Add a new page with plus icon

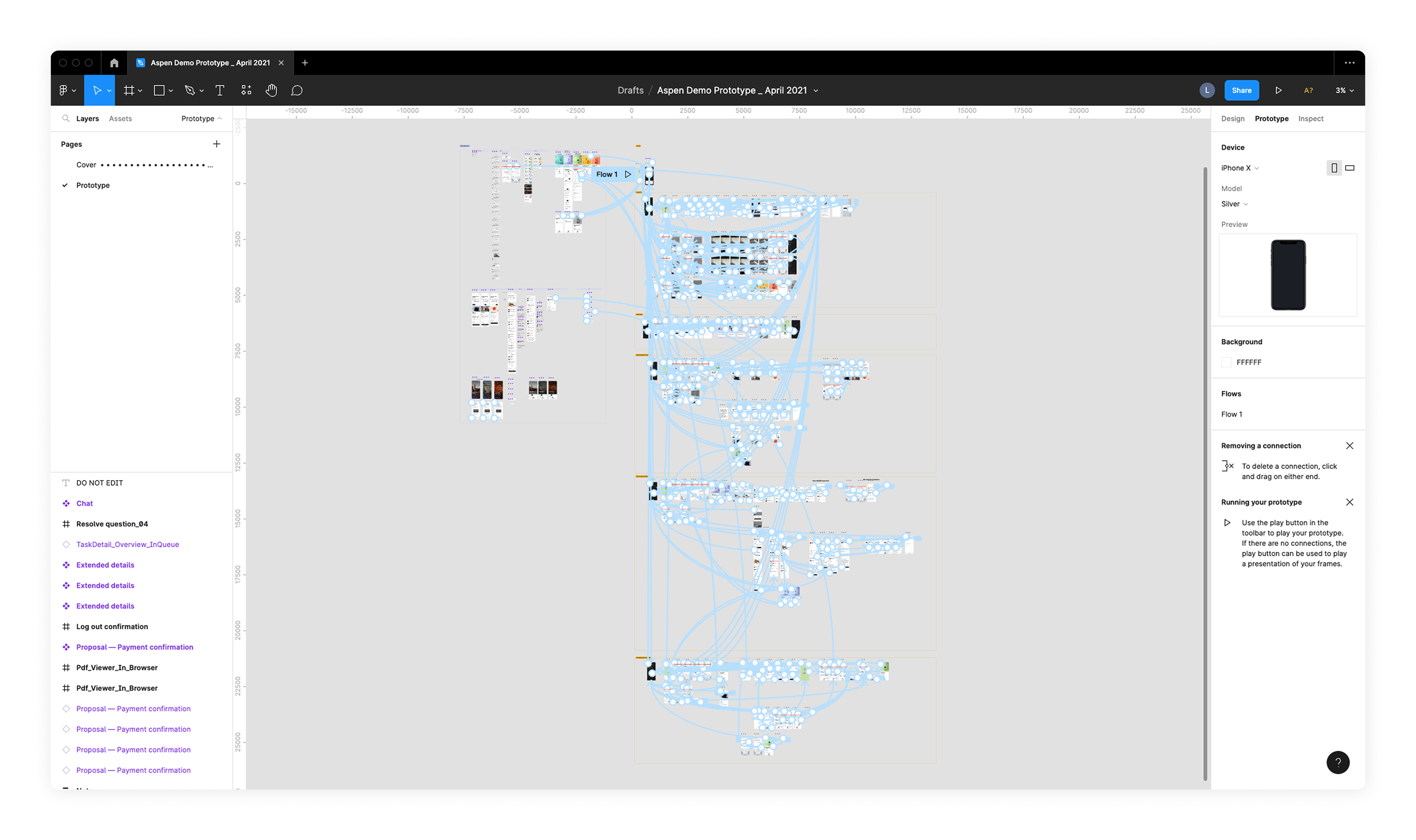216,144
